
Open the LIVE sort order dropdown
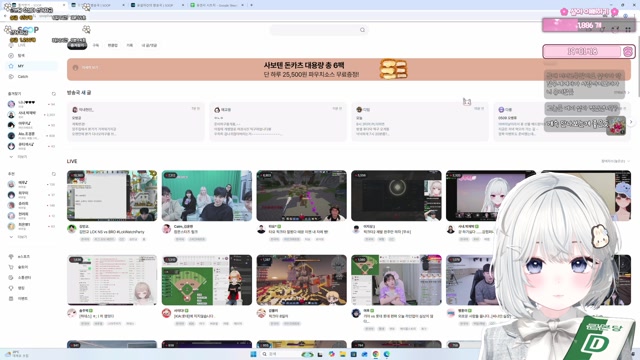[616, 161]
